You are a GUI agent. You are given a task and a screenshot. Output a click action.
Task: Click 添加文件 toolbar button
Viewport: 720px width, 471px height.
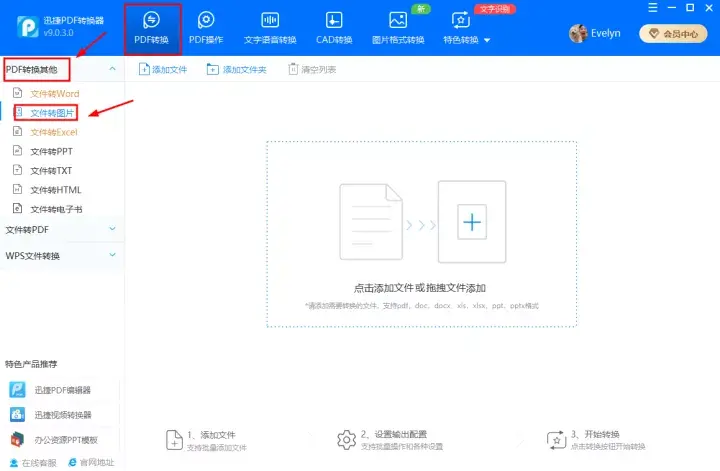[163, 69]
